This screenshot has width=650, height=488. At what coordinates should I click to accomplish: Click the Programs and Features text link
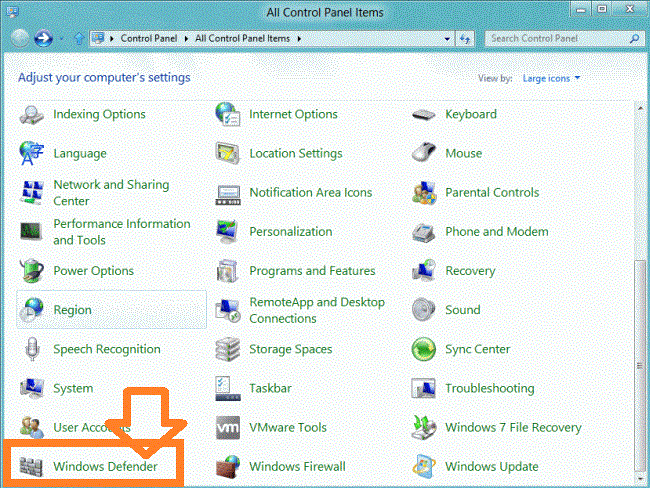click(312, 271)
